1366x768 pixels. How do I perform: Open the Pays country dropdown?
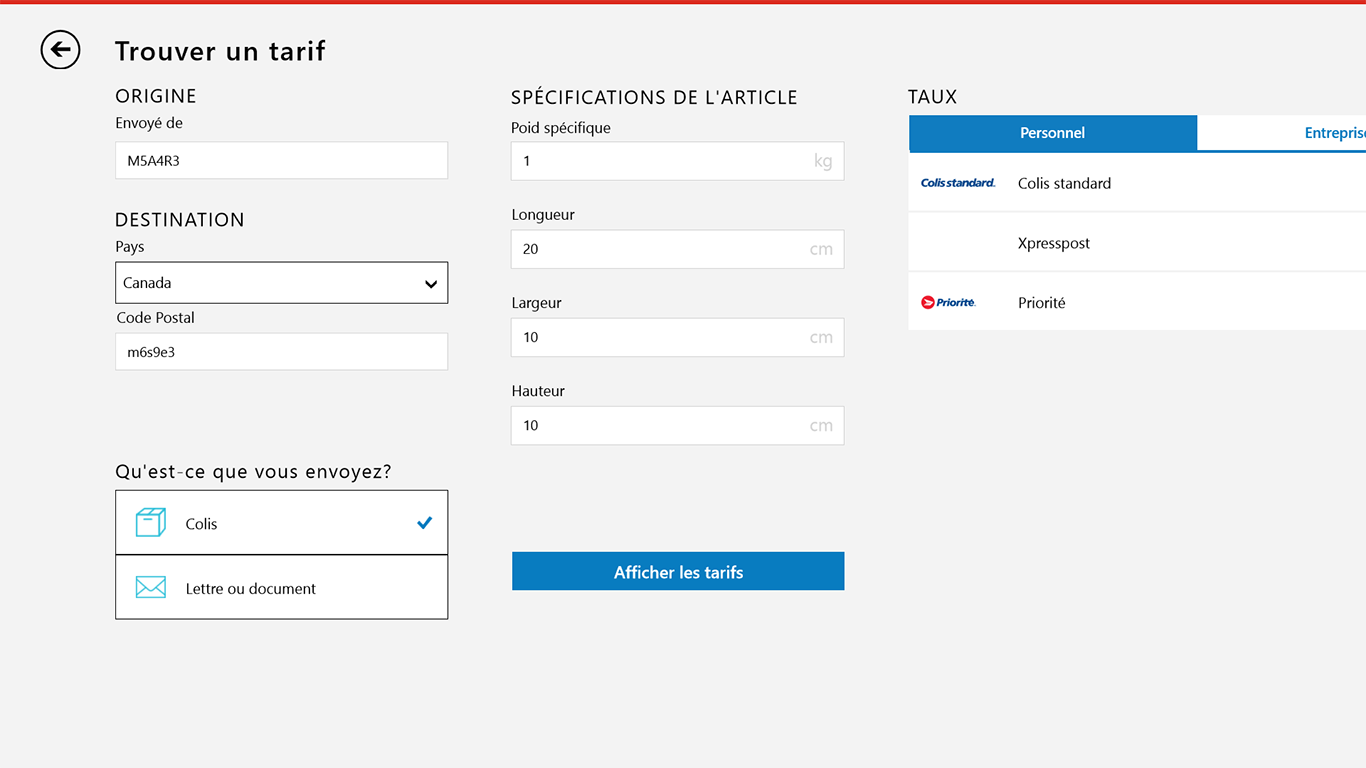270,283
